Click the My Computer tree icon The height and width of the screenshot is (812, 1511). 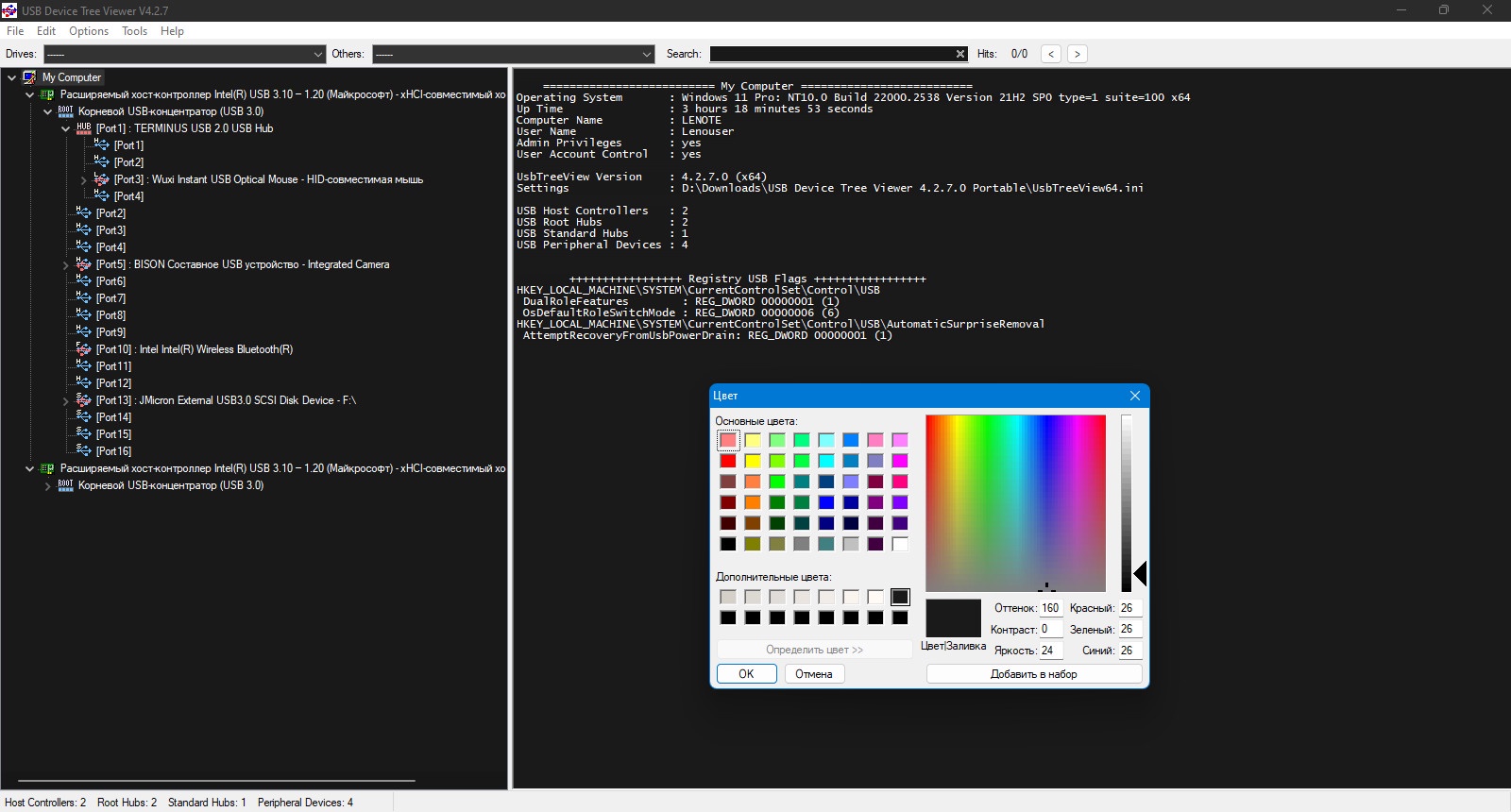click(x=29, y=77)
